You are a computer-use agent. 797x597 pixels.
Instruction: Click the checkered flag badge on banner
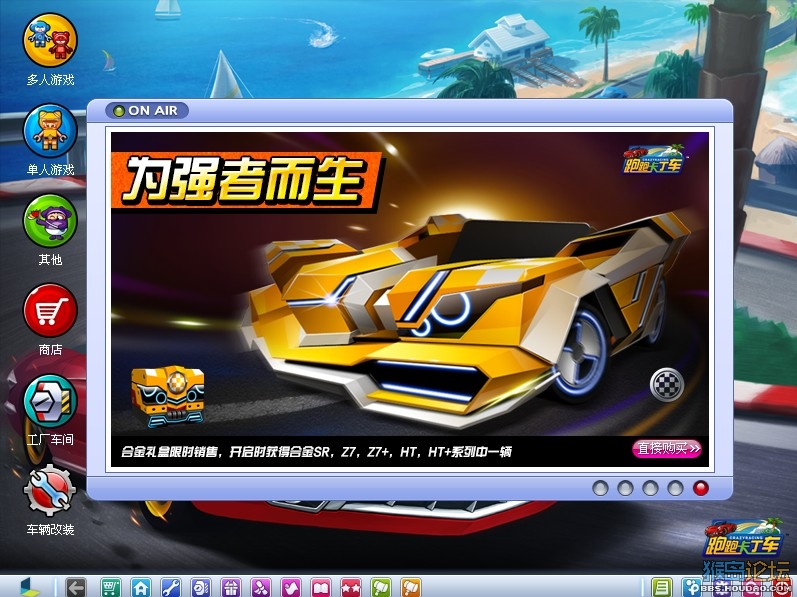[667, 385]
